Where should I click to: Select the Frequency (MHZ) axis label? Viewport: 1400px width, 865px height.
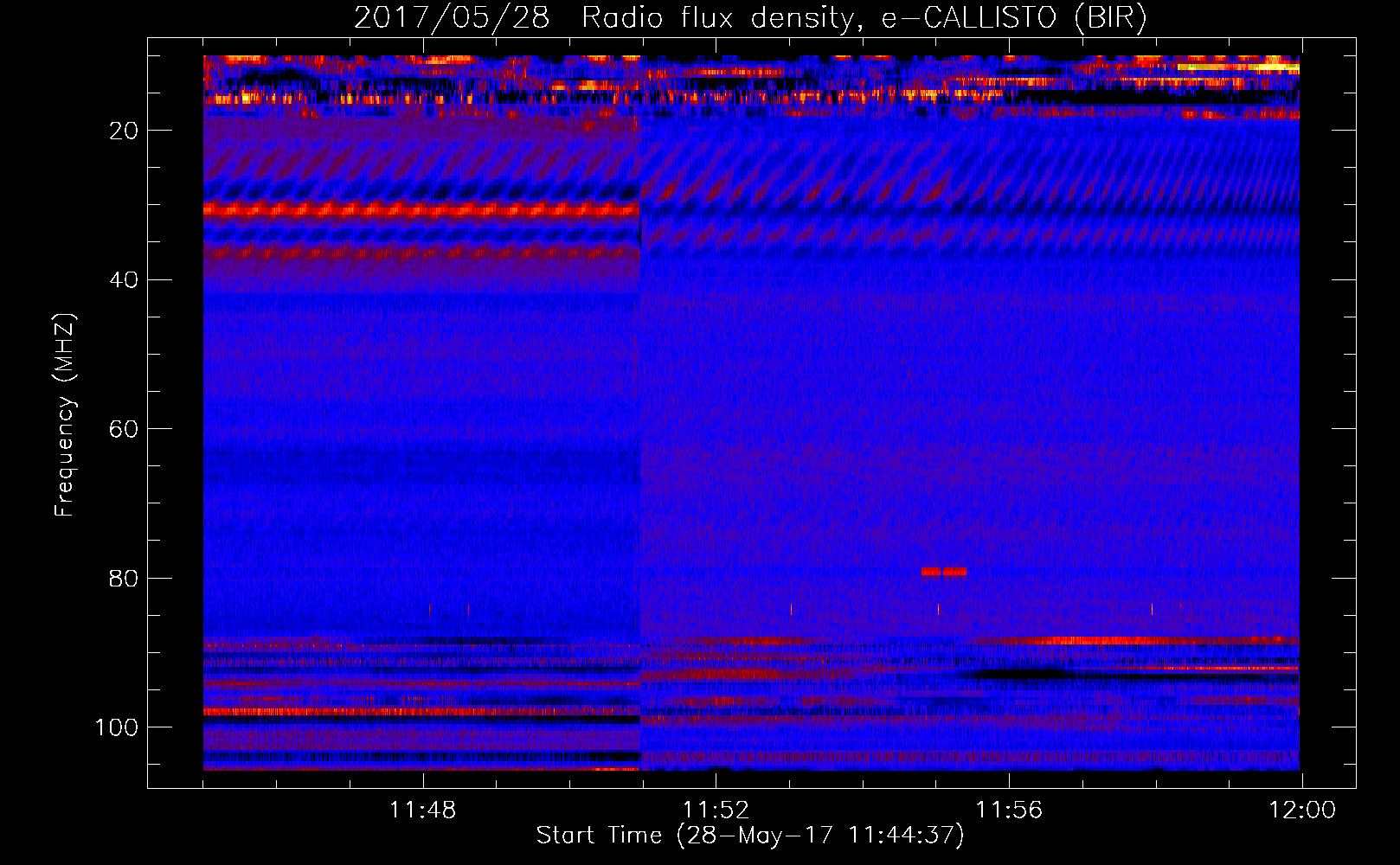point(65,415)
